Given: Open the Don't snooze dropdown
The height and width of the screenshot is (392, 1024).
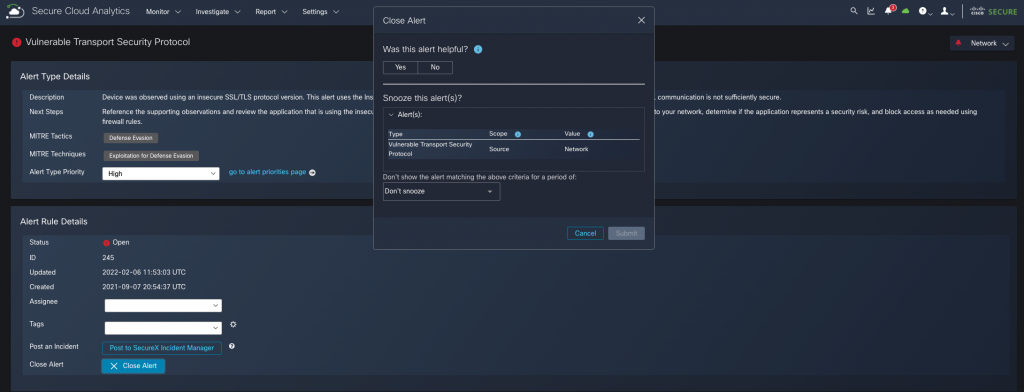Looking at the screenshot, I should (x=441, y=191).
